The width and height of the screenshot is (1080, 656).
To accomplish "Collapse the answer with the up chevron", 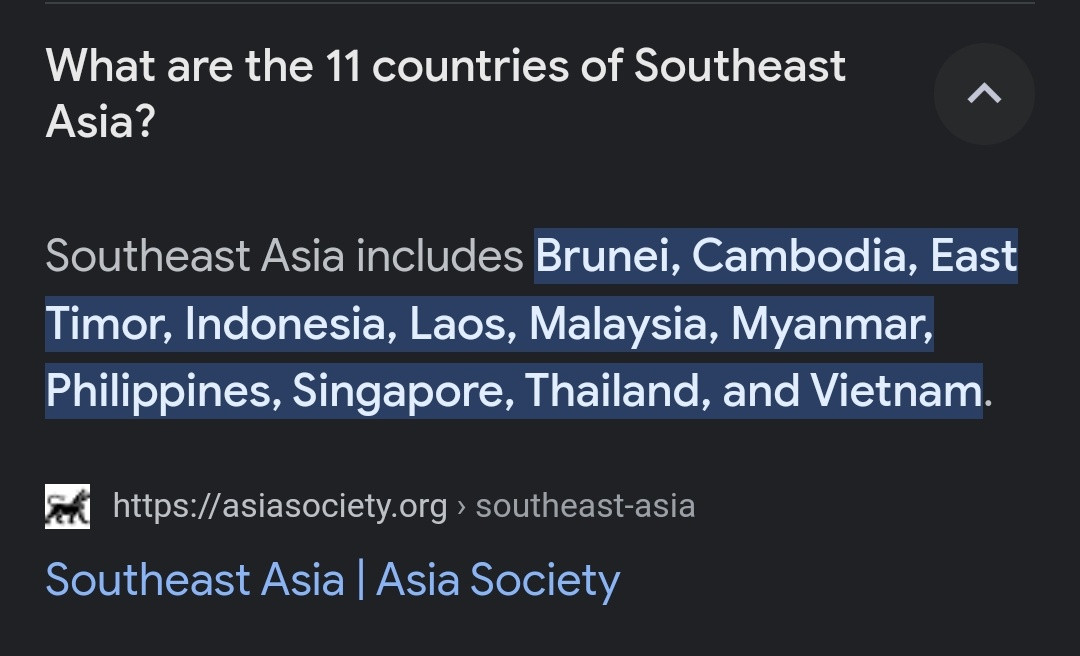I will coord(984,94).
